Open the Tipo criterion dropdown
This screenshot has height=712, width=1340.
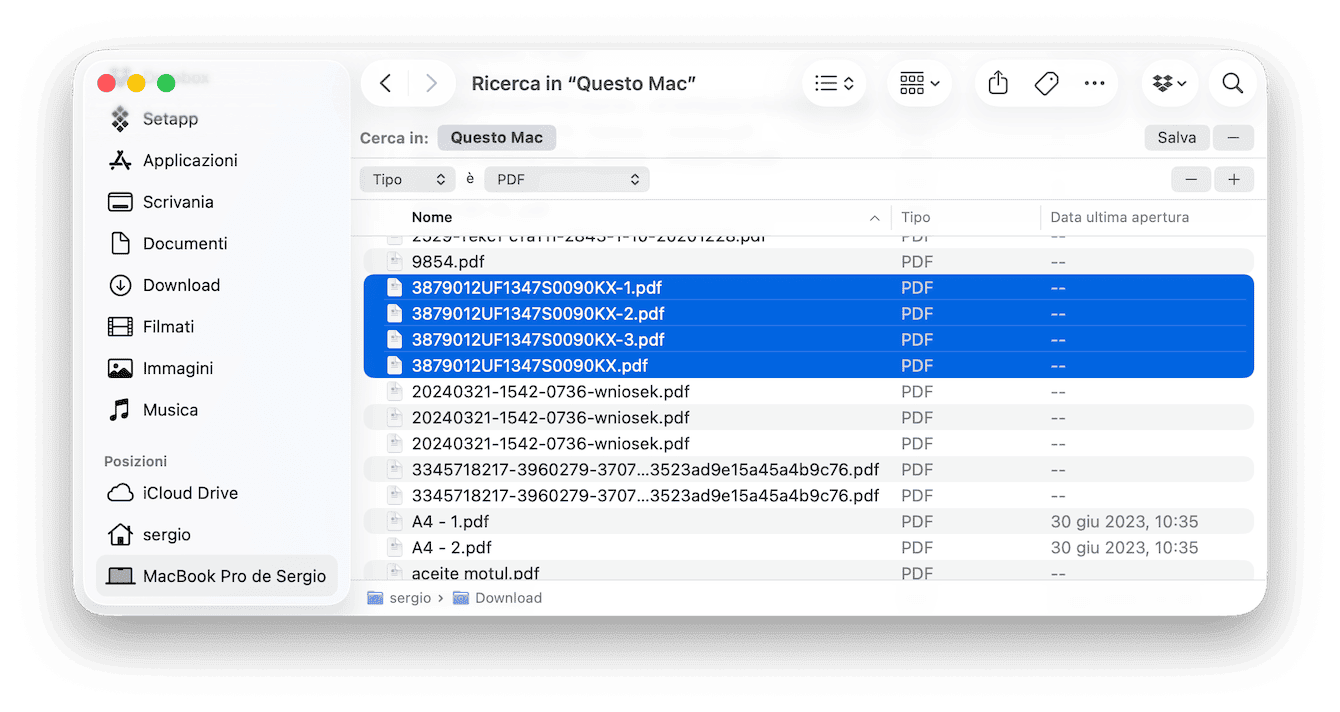(408, 180)
